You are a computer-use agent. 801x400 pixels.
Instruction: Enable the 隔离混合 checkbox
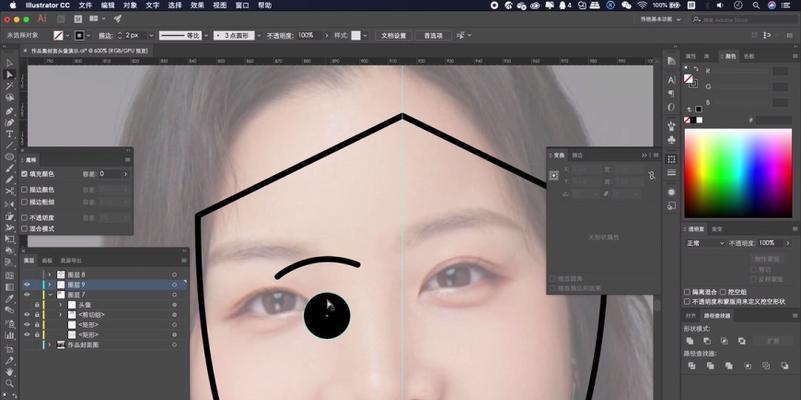687,292
